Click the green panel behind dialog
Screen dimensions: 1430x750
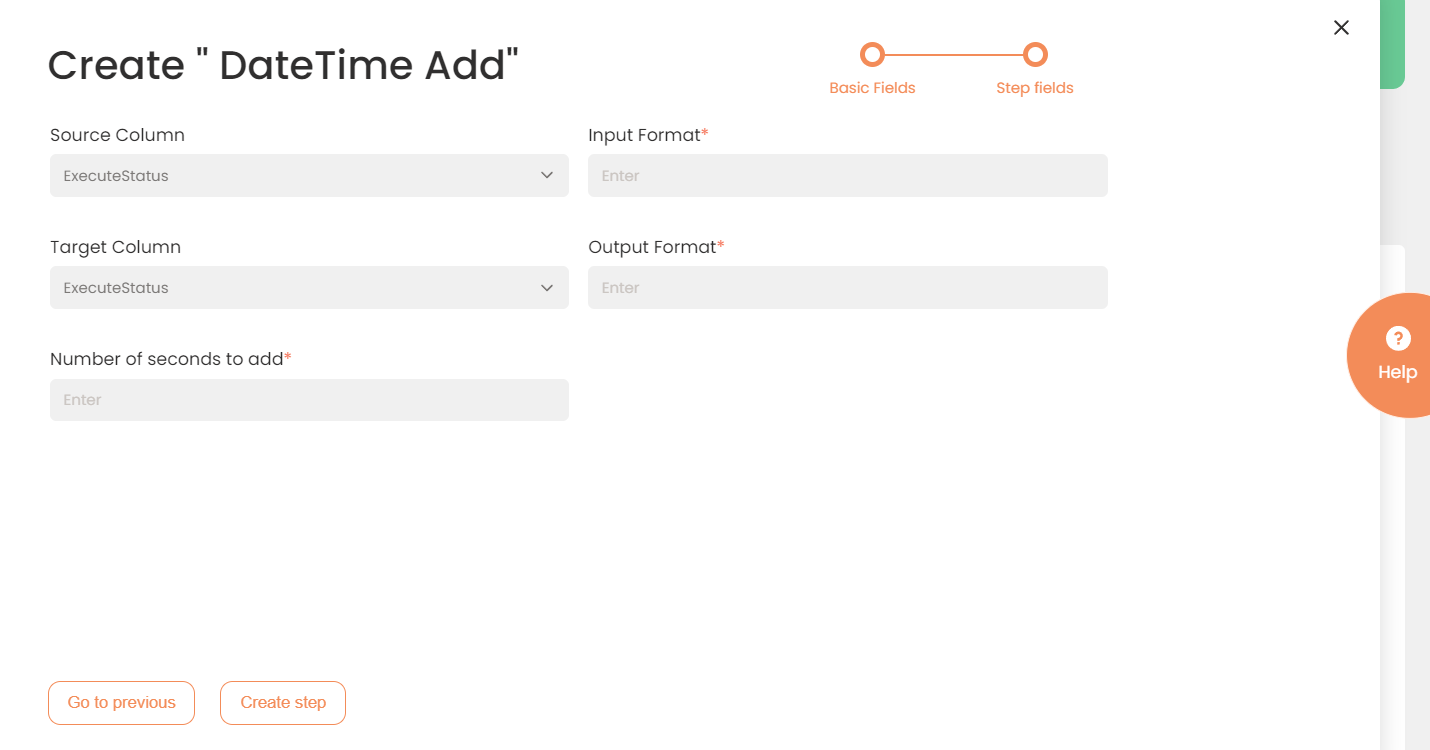point(1392,44)
